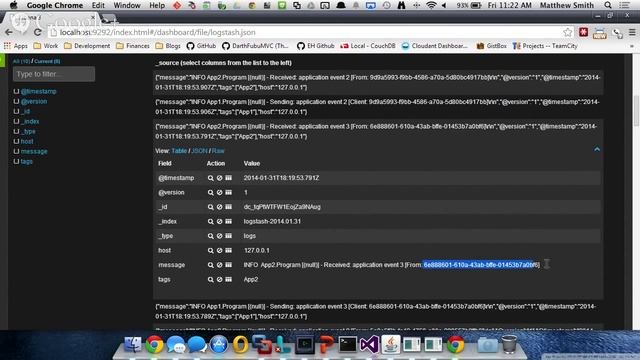Click the Type to filter field box
640x360 pixels.
[54, 74]
